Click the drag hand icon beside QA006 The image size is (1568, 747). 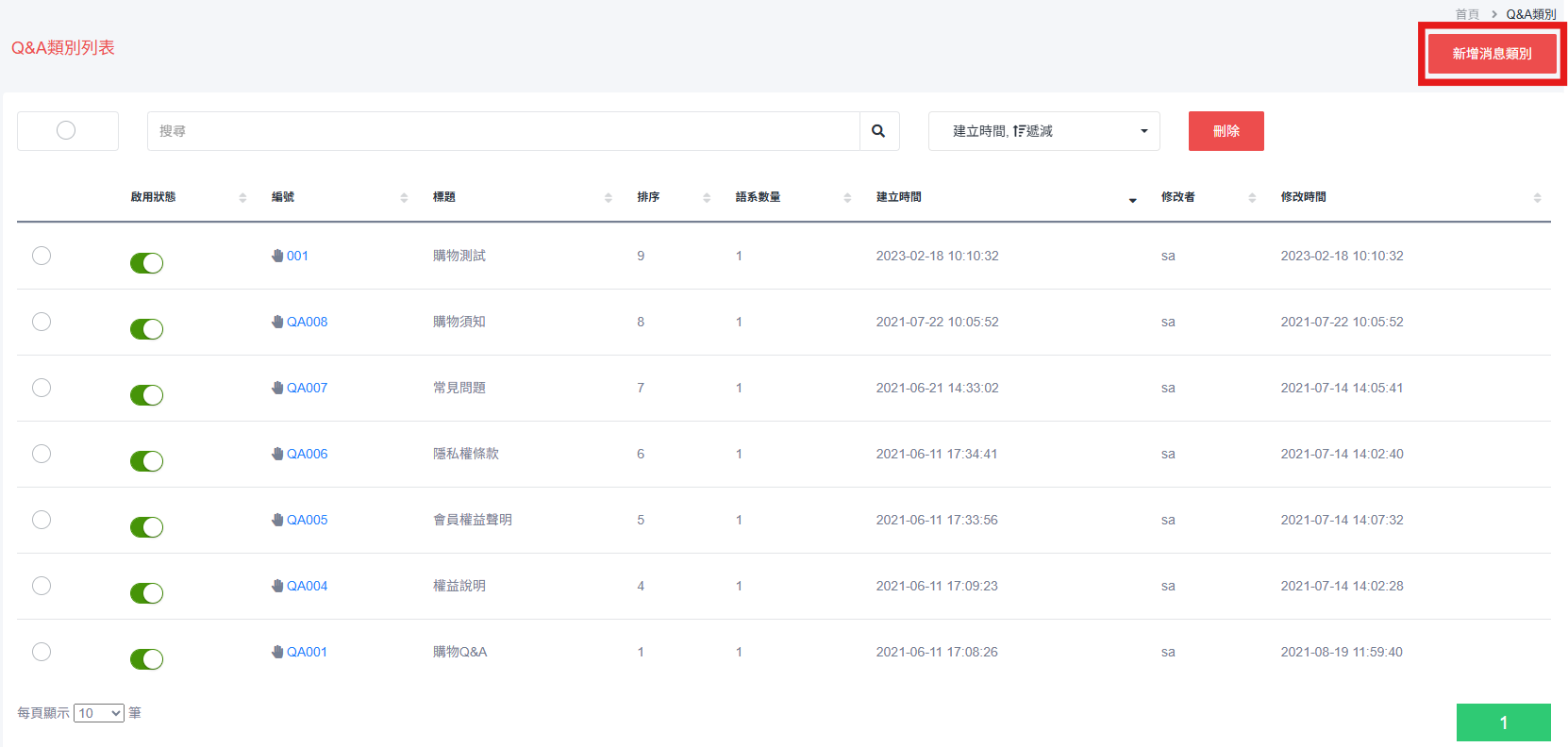pyautogui.click(x=277, y=454)
